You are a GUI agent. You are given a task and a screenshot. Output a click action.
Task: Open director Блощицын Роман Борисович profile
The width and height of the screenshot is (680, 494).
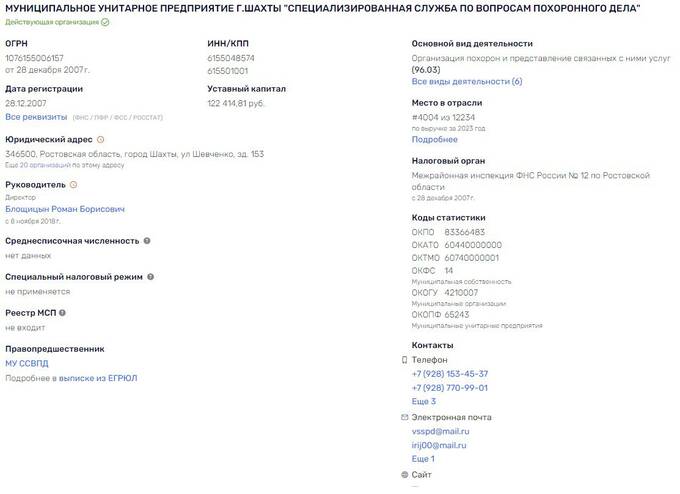click(65, 209)
